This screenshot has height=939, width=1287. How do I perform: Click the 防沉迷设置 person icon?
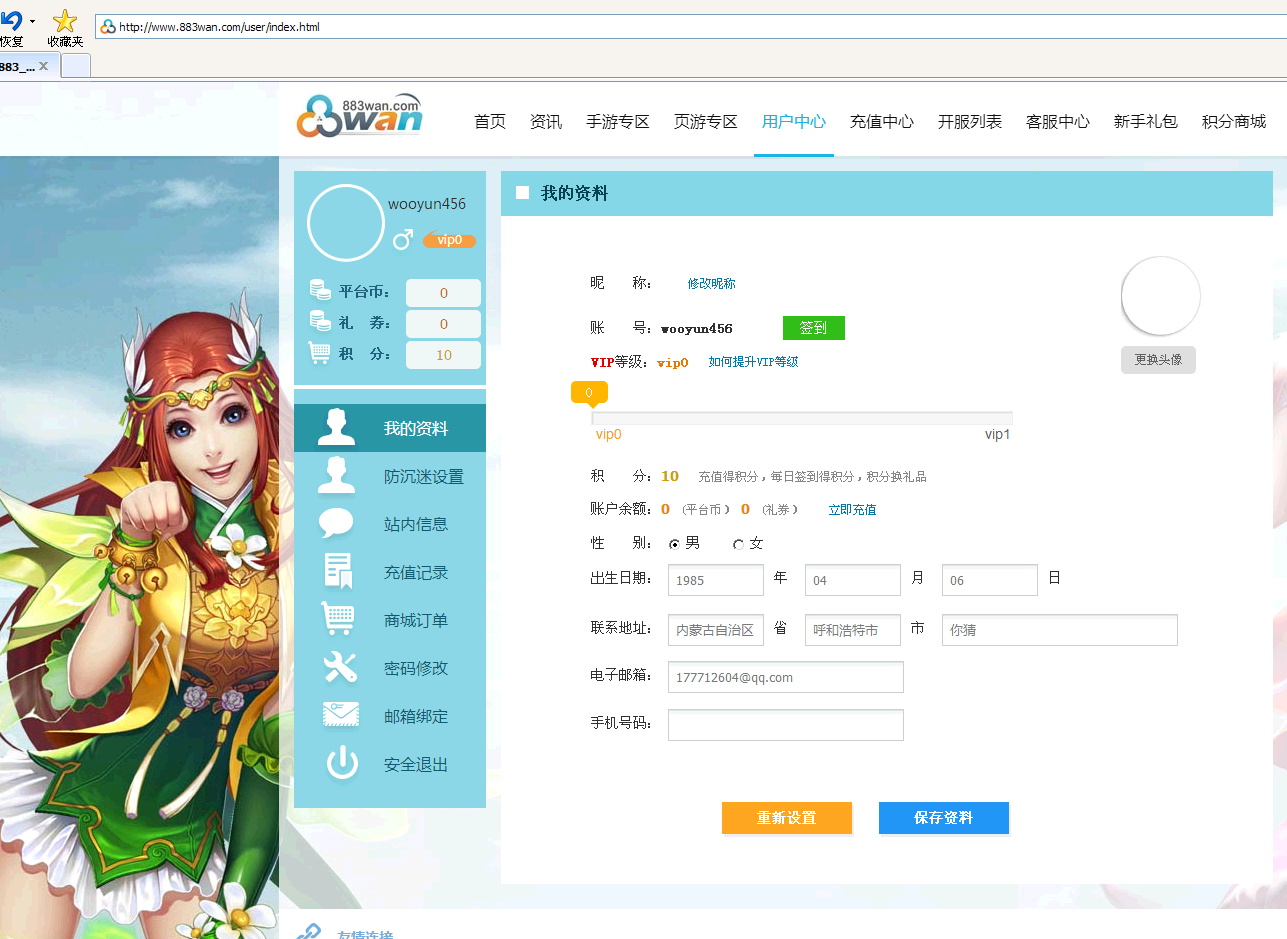point(337,476)
